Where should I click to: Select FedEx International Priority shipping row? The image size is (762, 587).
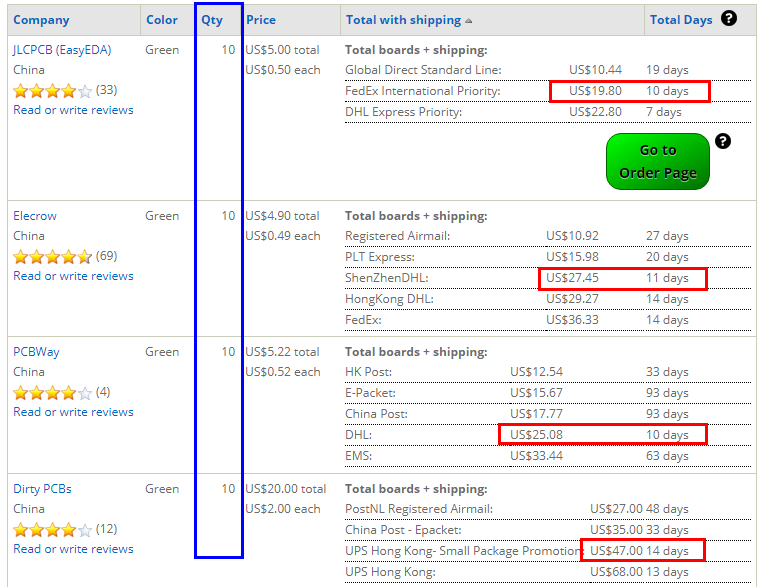pos(548,91)
